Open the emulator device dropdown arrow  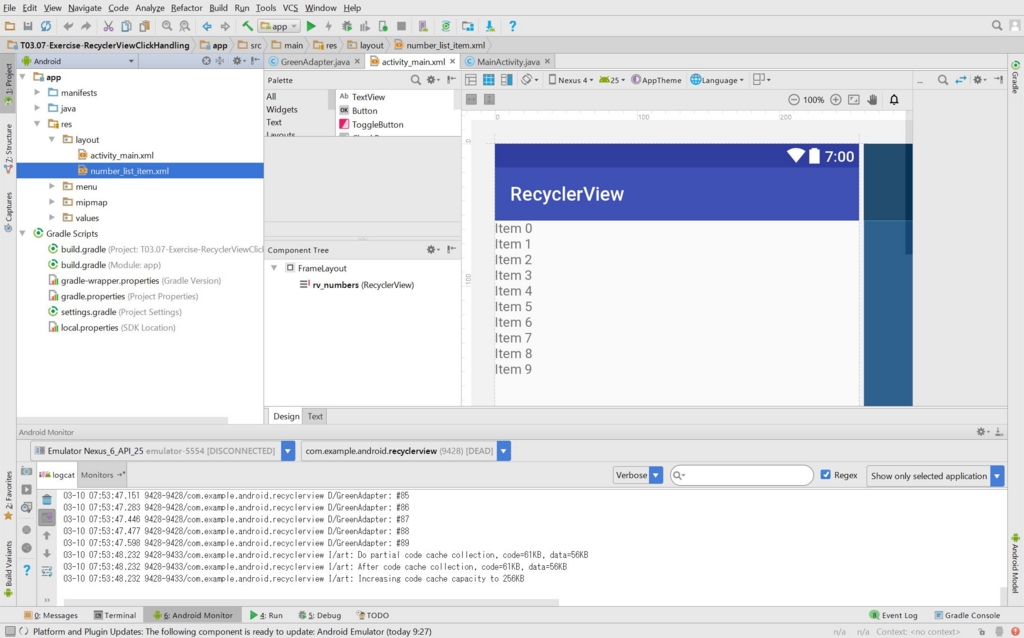point(288,451)
